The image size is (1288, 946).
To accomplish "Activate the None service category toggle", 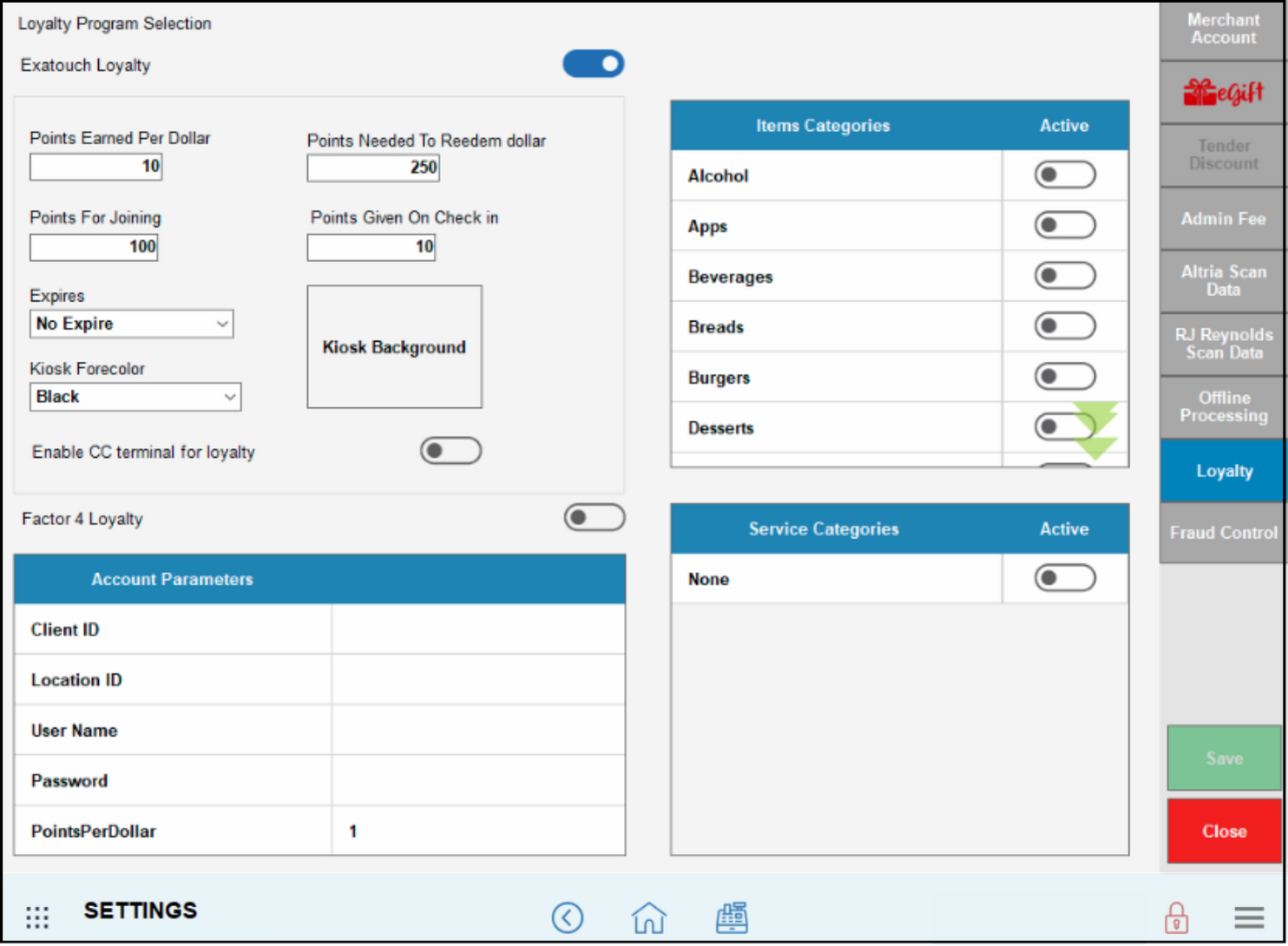I will (x=1065, y=578).
